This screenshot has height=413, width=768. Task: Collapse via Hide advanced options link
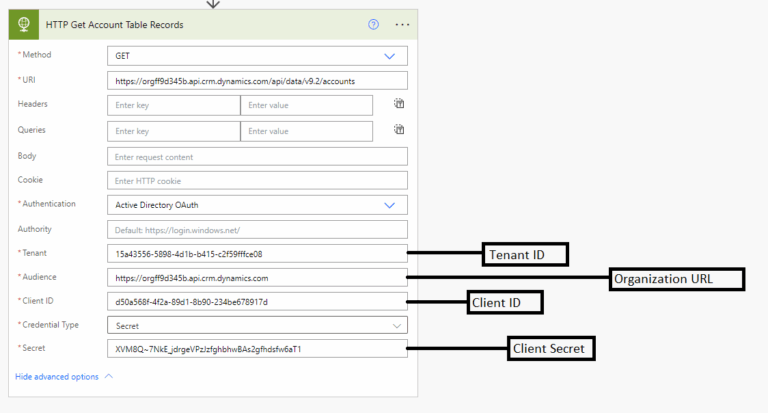coord(57,376)
